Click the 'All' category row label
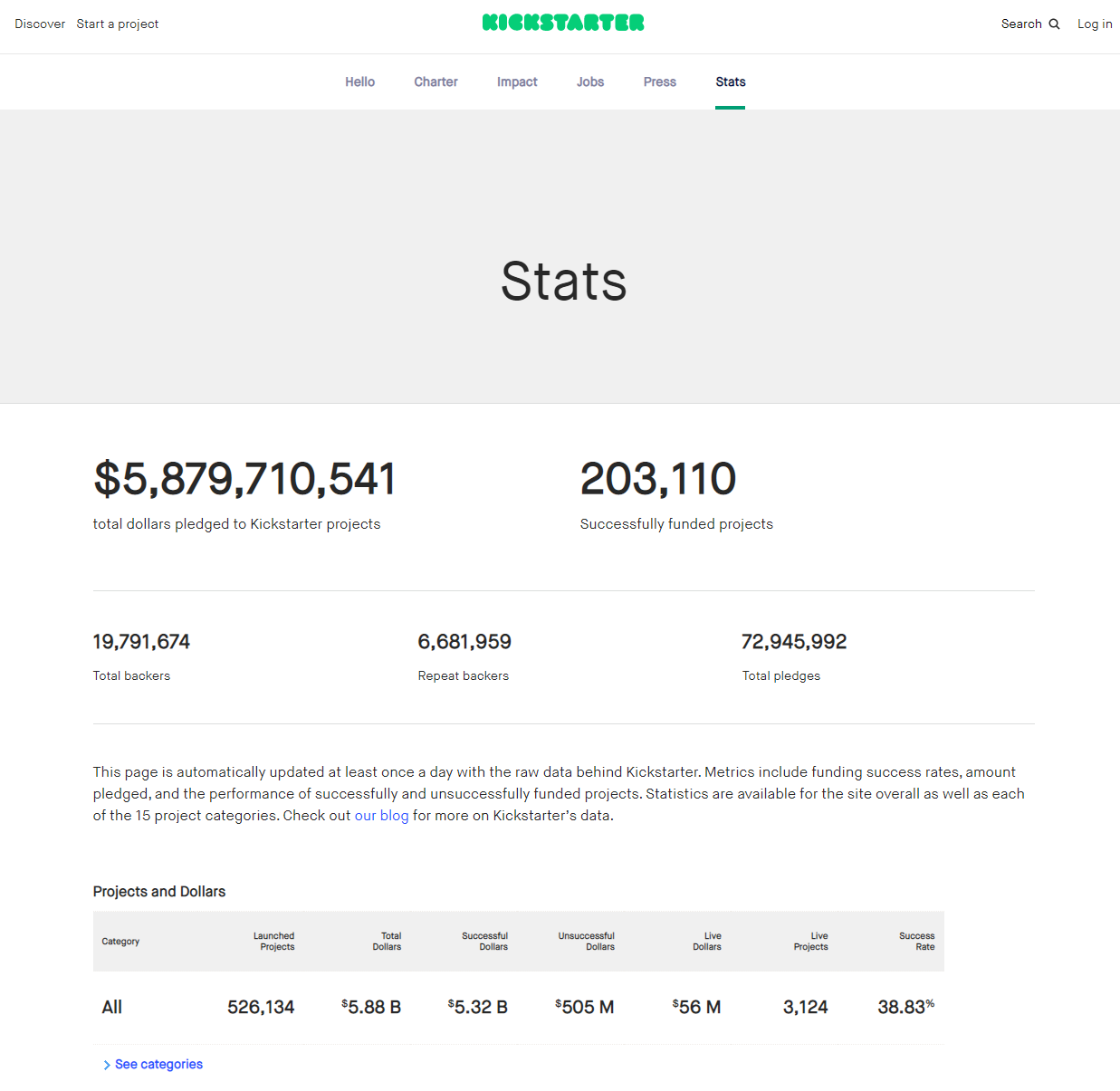Viewport: 1120px width, 1091px height. point(112,1008)
